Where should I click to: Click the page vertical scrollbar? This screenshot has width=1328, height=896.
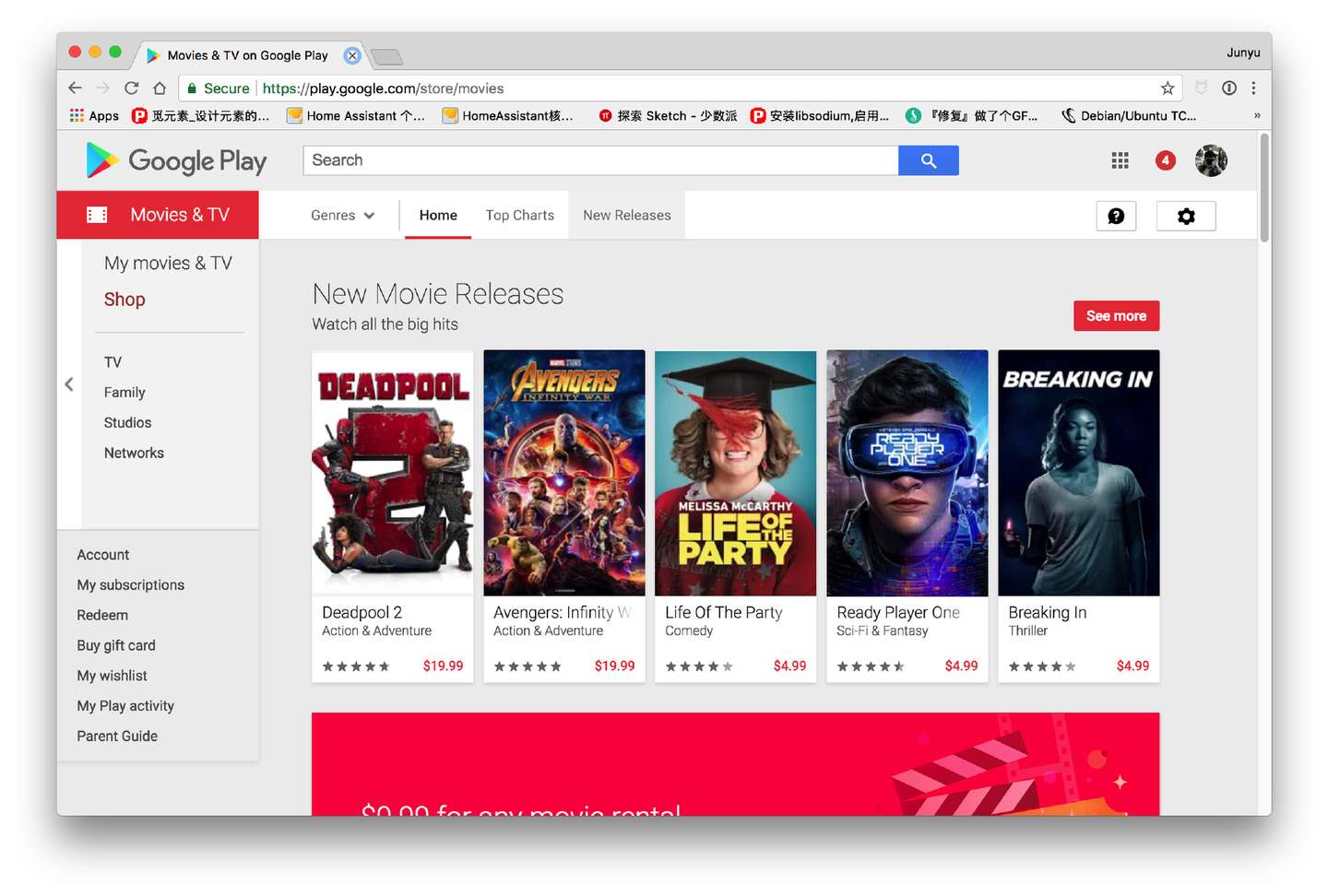pos(1264,187)
